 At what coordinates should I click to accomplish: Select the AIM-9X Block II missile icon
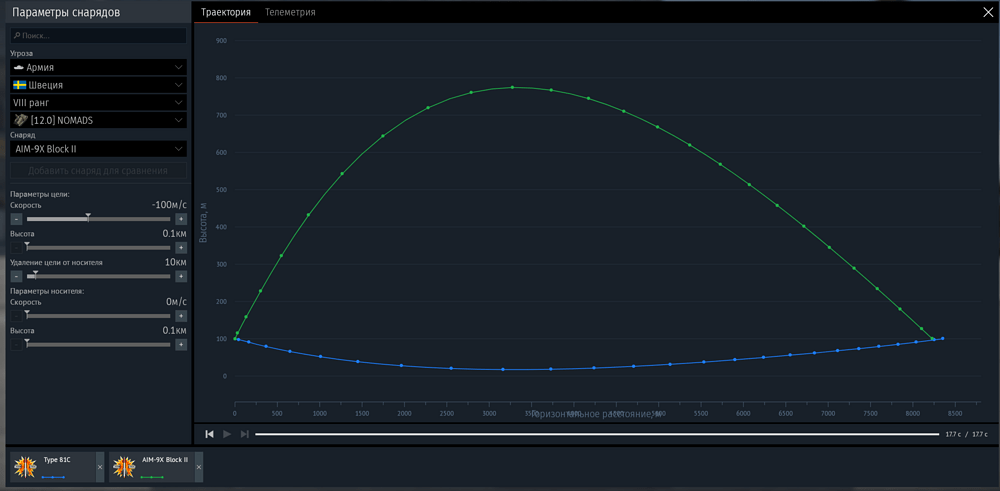[x=124, y=467]
